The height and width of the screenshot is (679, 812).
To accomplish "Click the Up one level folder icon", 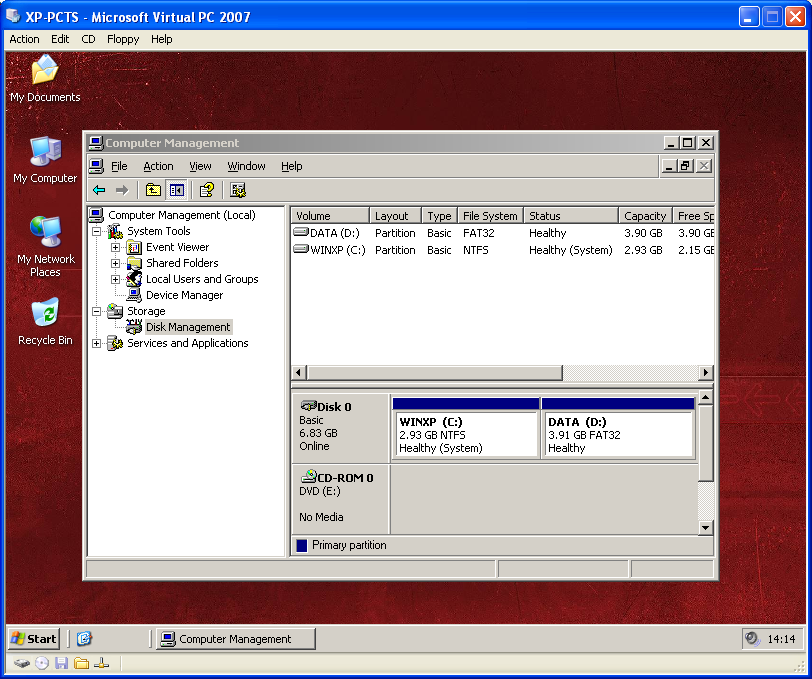I will click(153, 190).
